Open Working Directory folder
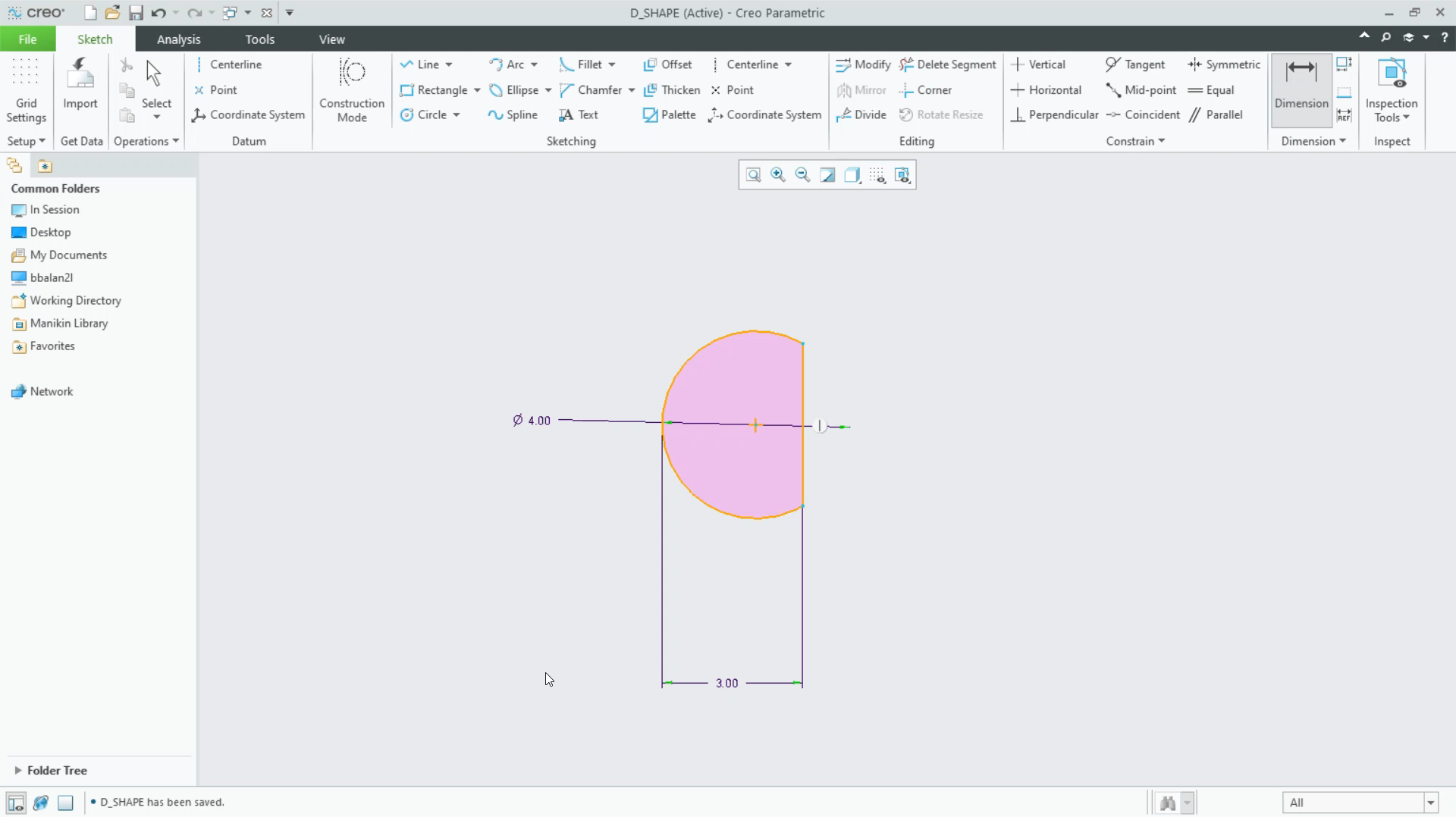The height and width of the screenshot is (817, 1456). [x=67, y=300]
